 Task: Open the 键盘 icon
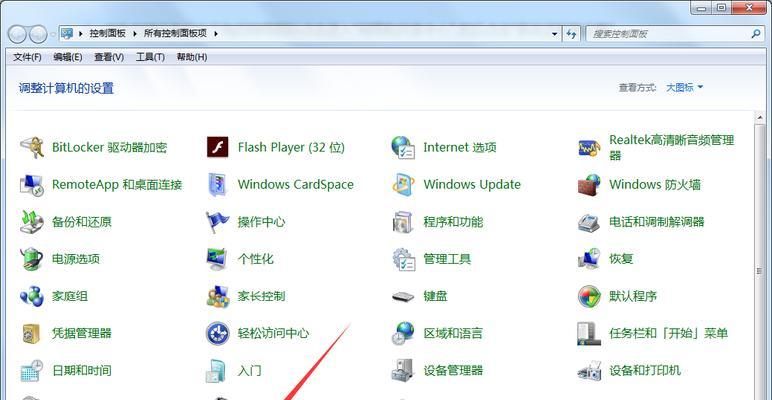(403, 297)
